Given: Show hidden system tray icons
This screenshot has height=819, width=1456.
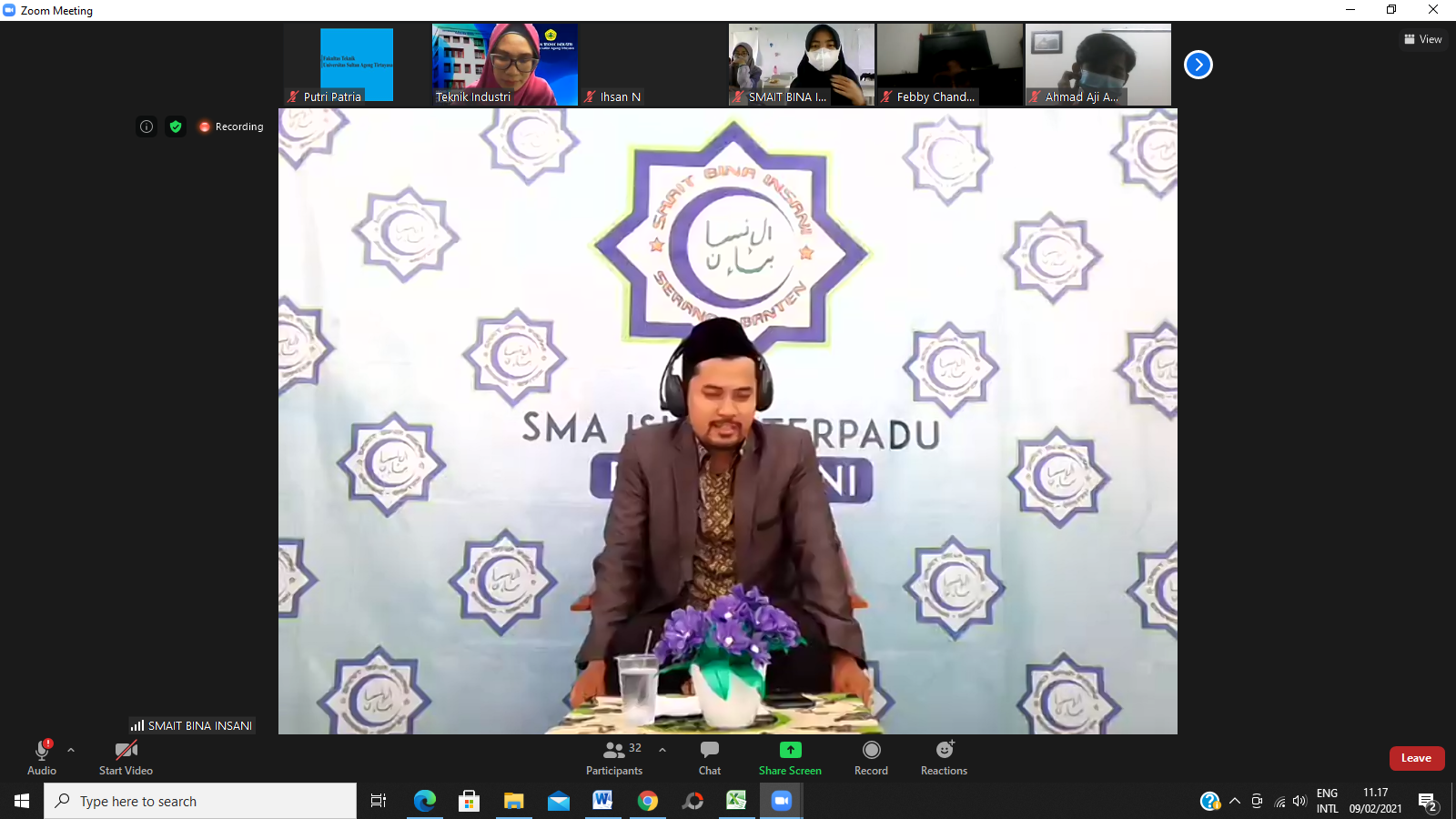Looking at the screenshot, I should coord(1235,801).
